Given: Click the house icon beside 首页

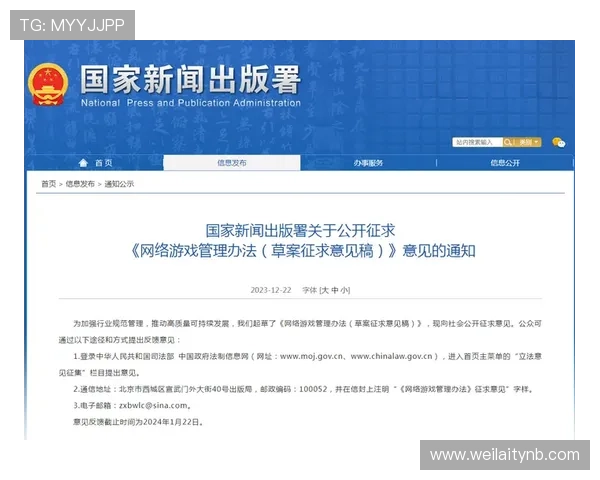Looking at the screenshot, I should coord(83,163).
